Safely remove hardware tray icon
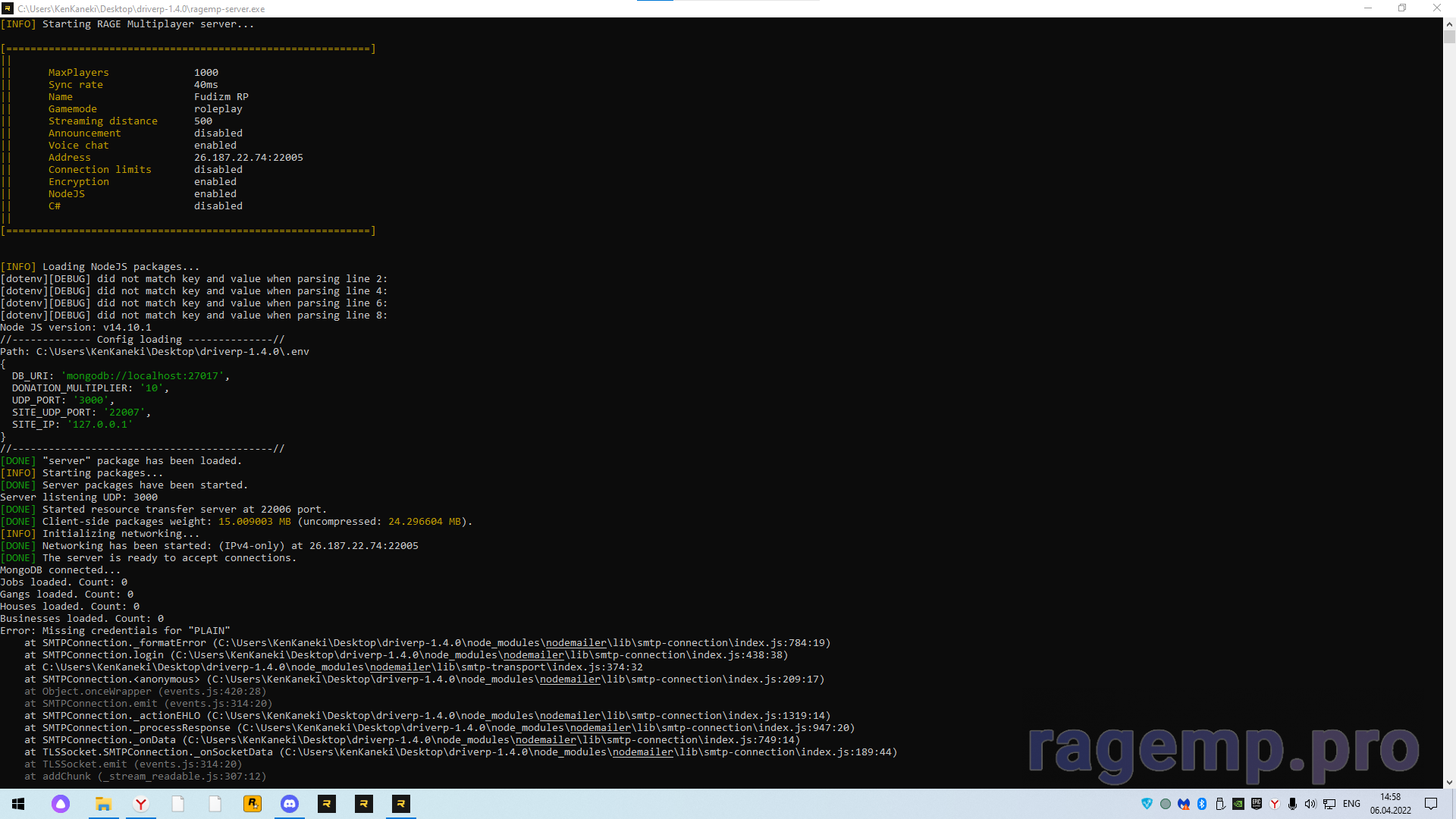Viewport: 1456px width, 819px height. coord(1220,804)
